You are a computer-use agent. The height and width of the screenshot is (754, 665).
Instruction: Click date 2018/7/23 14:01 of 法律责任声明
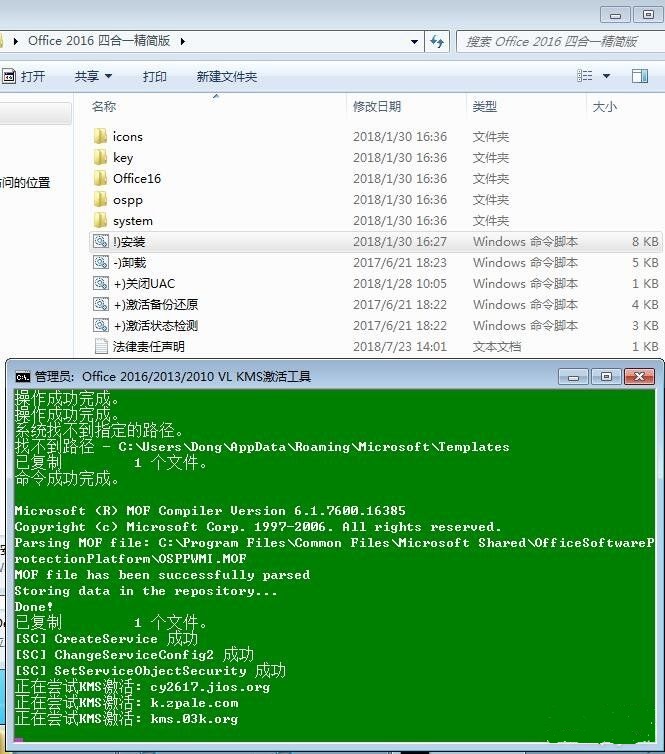[x=400, y=346]
